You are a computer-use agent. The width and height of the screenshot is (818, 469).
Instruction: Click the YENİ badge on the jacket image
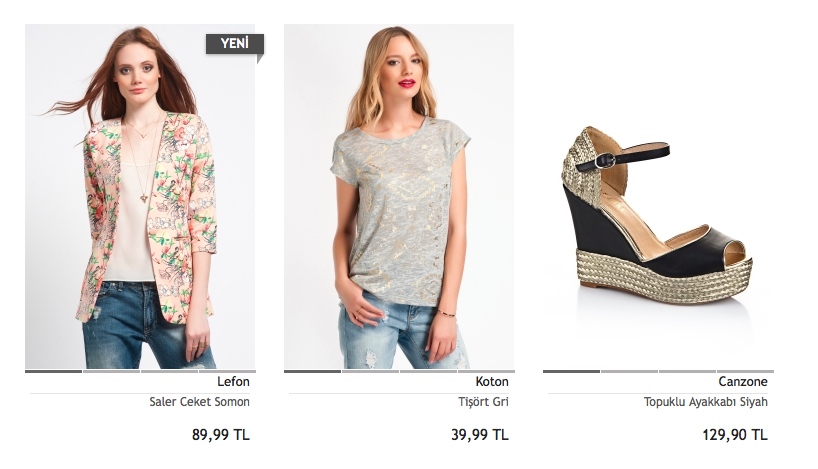235,44
